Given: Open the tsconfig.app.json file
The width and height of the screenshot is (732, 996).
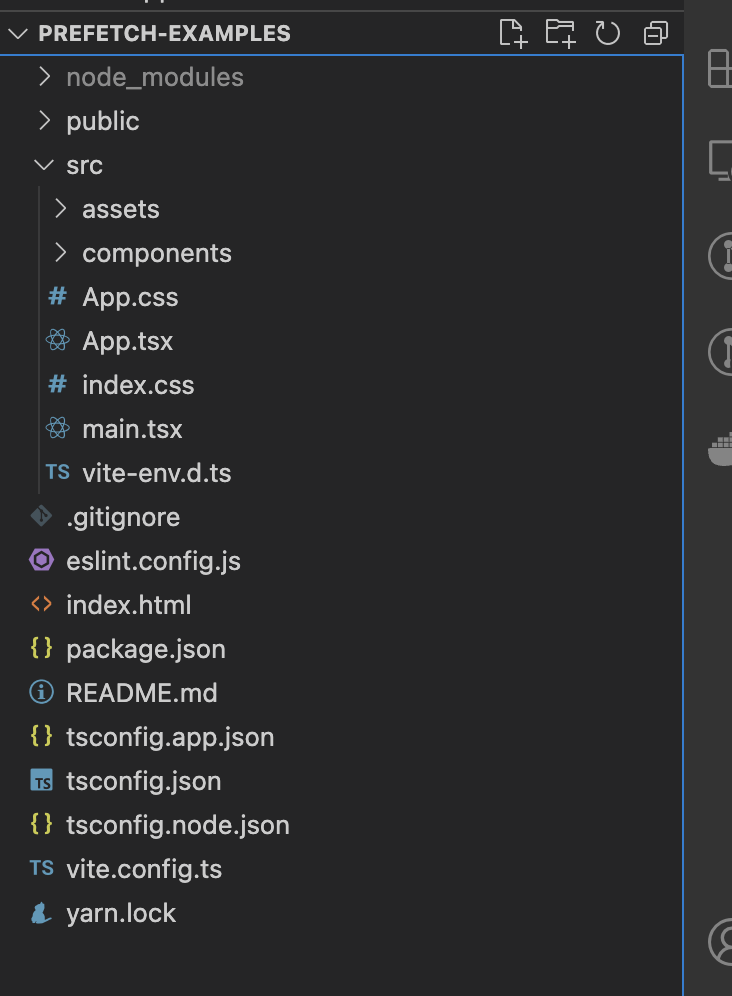Looking at the screenshot, I should pos(170,737).
